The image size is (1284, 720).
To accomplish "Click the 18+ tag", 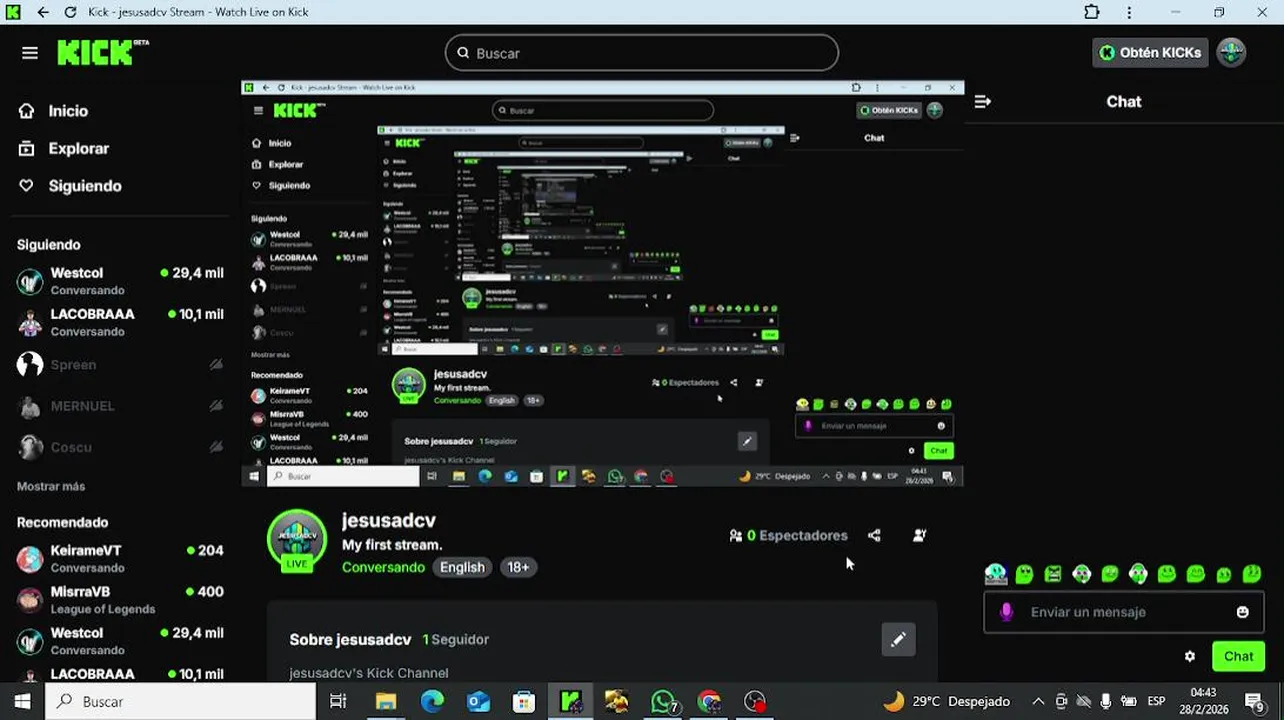I will pyautogui.click(x=518, y=567).
